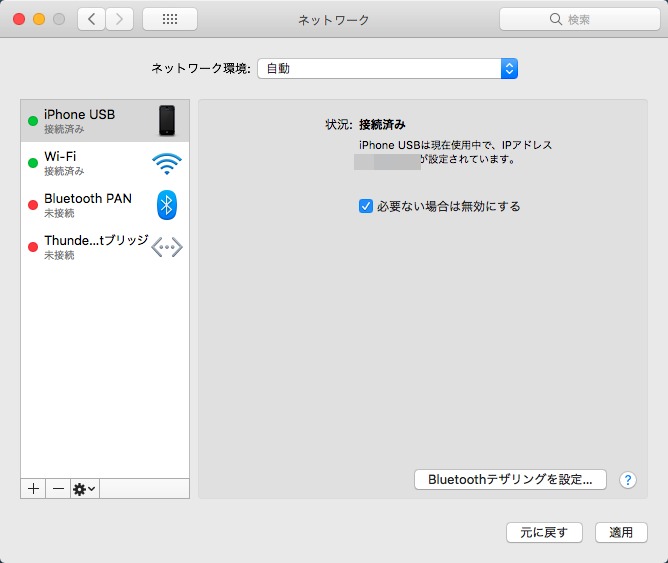Select the Thunderbolt bridge service entry

click(x=90, y=248)
